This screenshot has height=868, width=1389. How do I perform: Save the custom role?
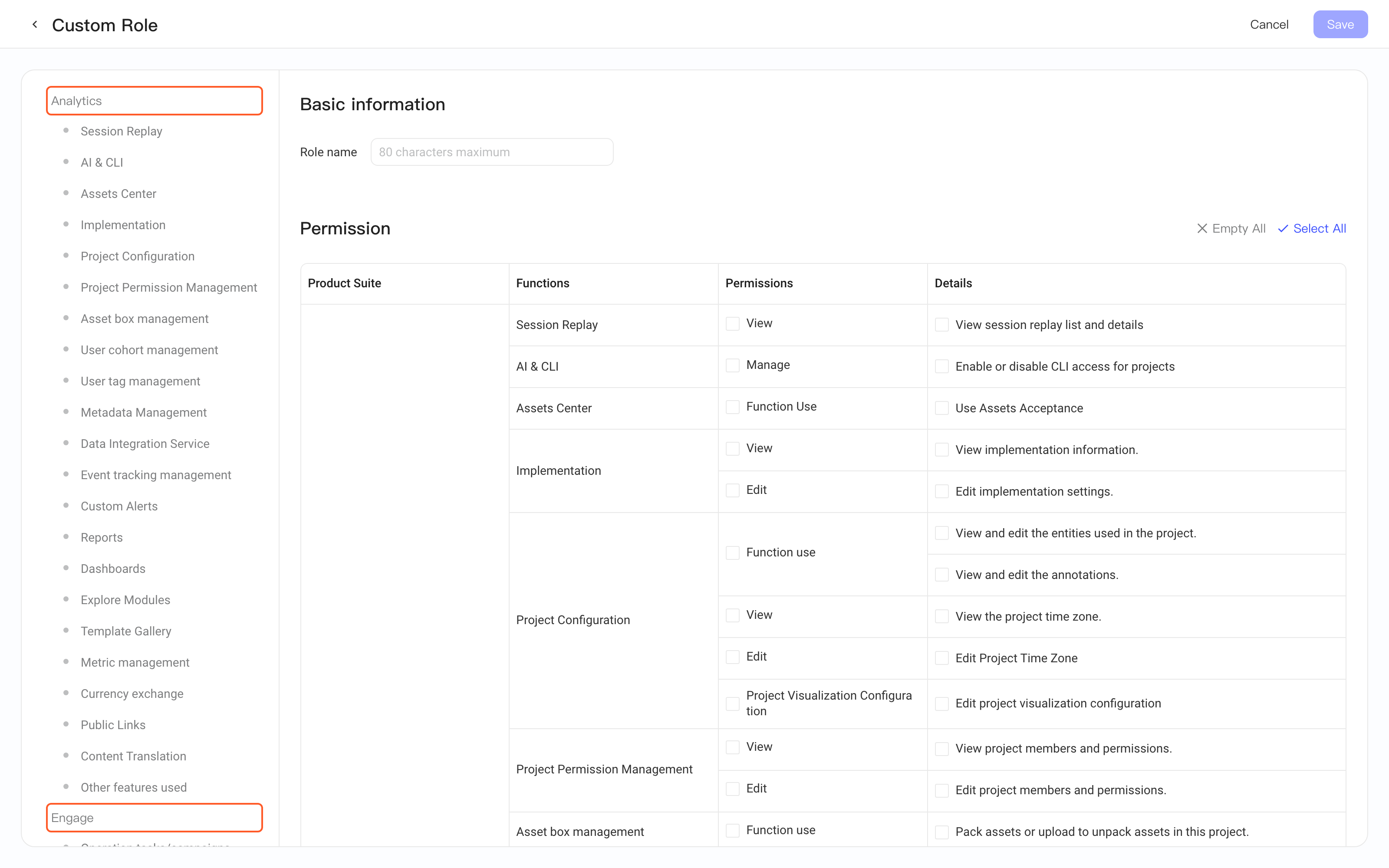coord(1340,25)
